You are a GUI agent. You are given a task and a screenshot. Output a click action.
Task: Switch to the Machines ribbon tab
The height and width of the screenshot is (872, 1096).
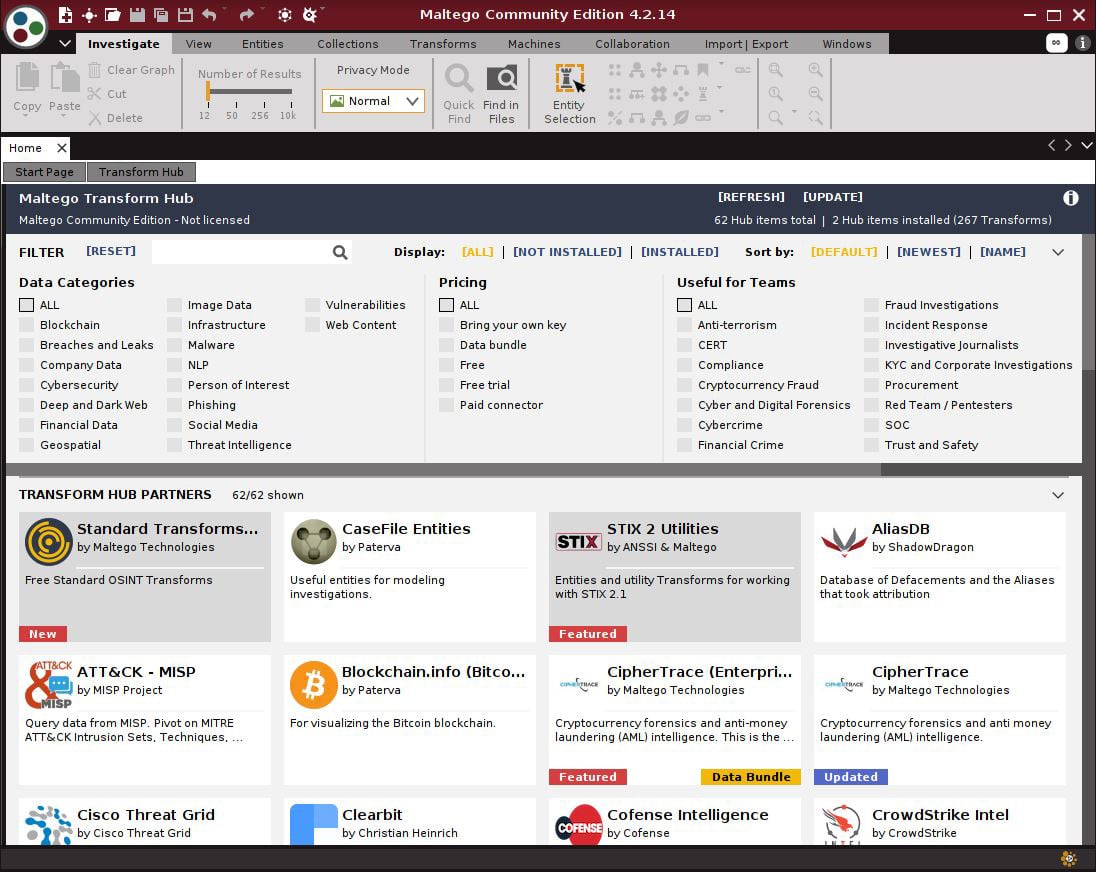pyautogui.click(x=534, y=44)
